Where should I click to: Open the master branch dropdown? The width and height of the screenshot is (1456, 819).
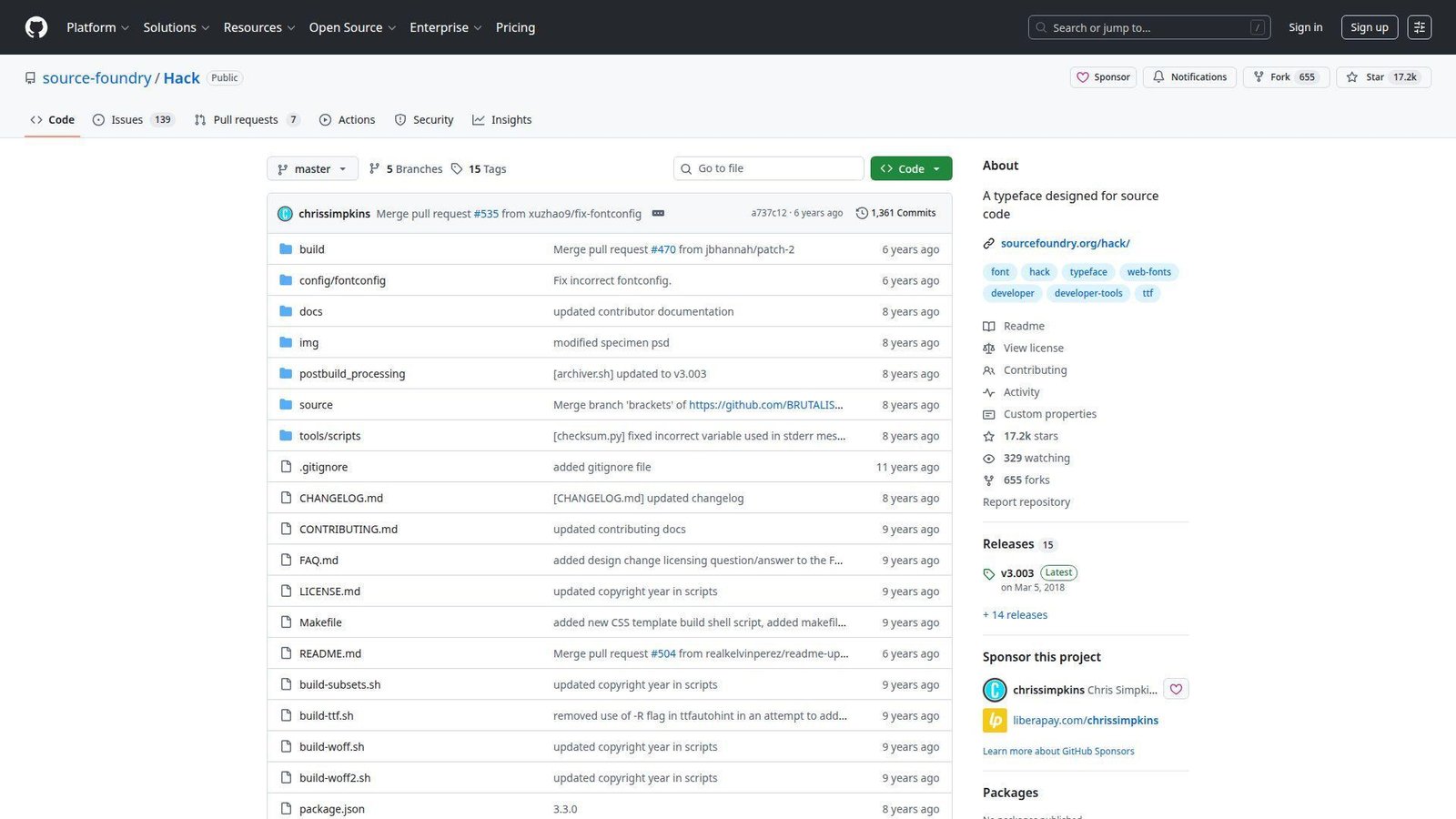[312, 168]
